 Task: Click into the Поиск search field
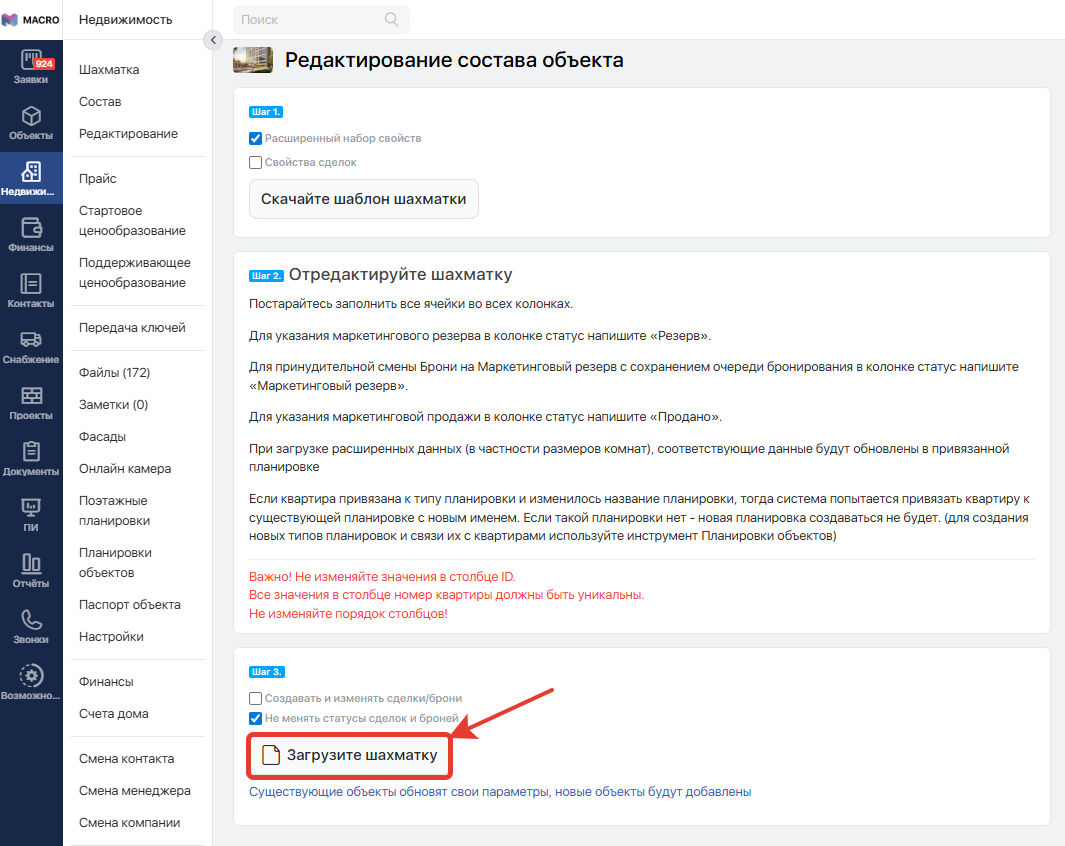coord(310,20)
